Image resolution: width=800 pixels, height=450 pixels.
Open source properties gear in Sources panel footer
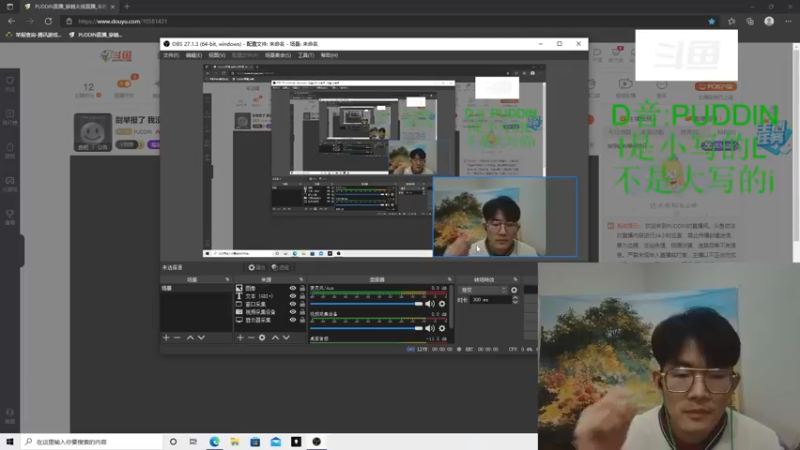[262, 338]
